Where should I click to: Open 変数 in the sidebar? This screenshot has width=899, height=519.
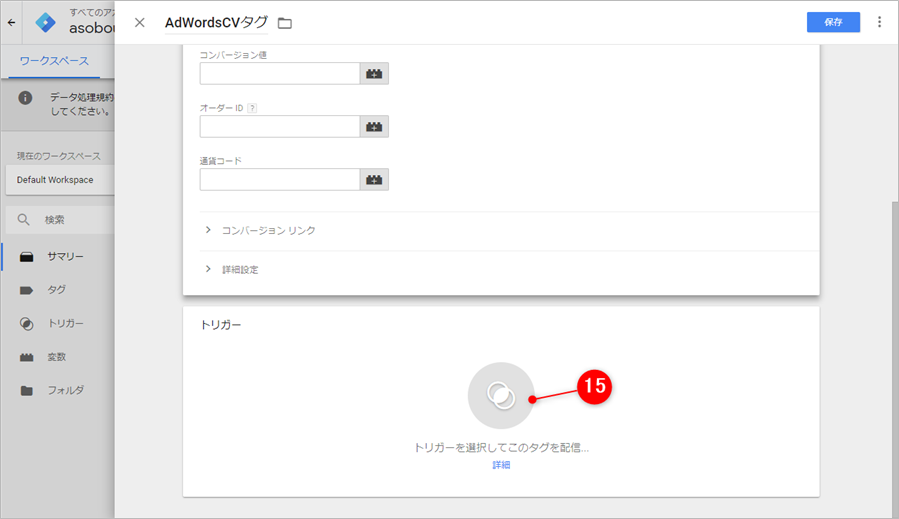58,357
